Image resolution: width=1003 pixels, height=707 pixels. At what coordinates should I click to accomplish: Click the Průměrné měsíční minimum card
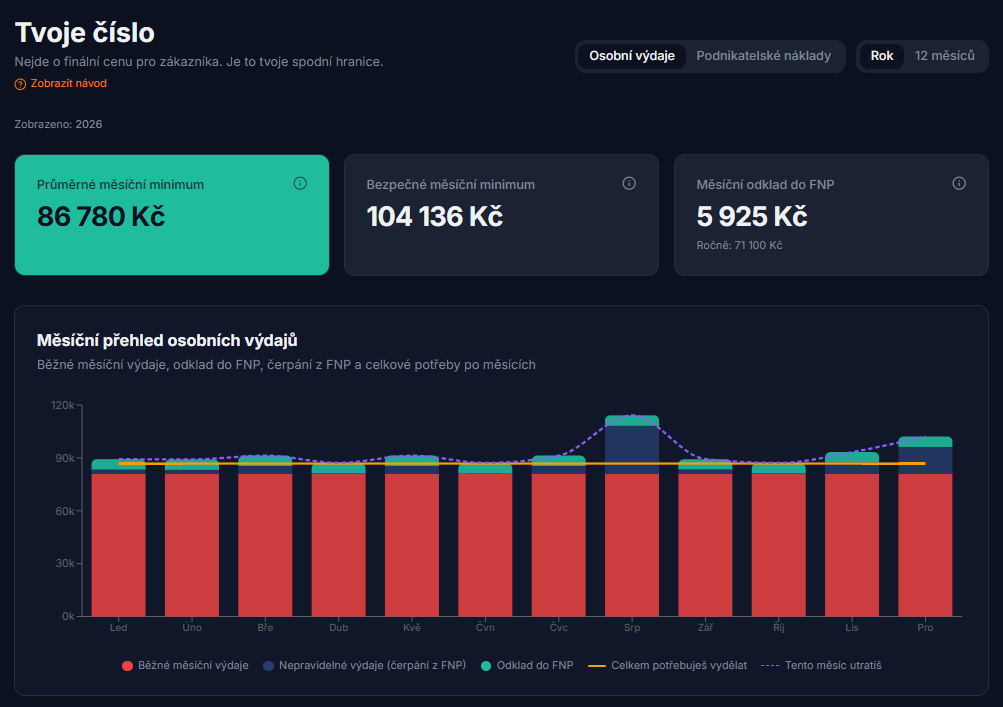click(171, 215)
